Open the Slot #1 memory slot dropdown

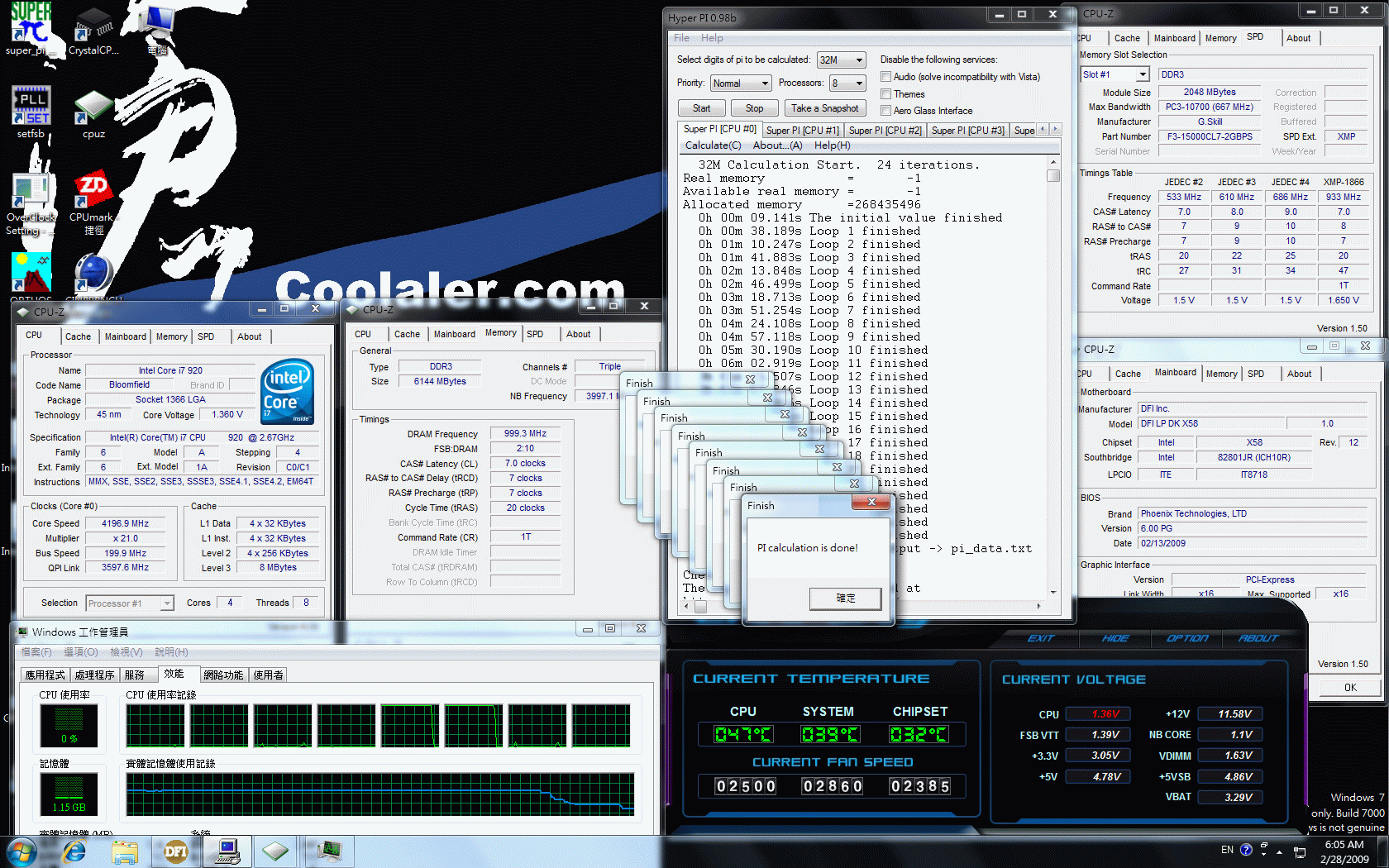click(x=1115, y=74)
